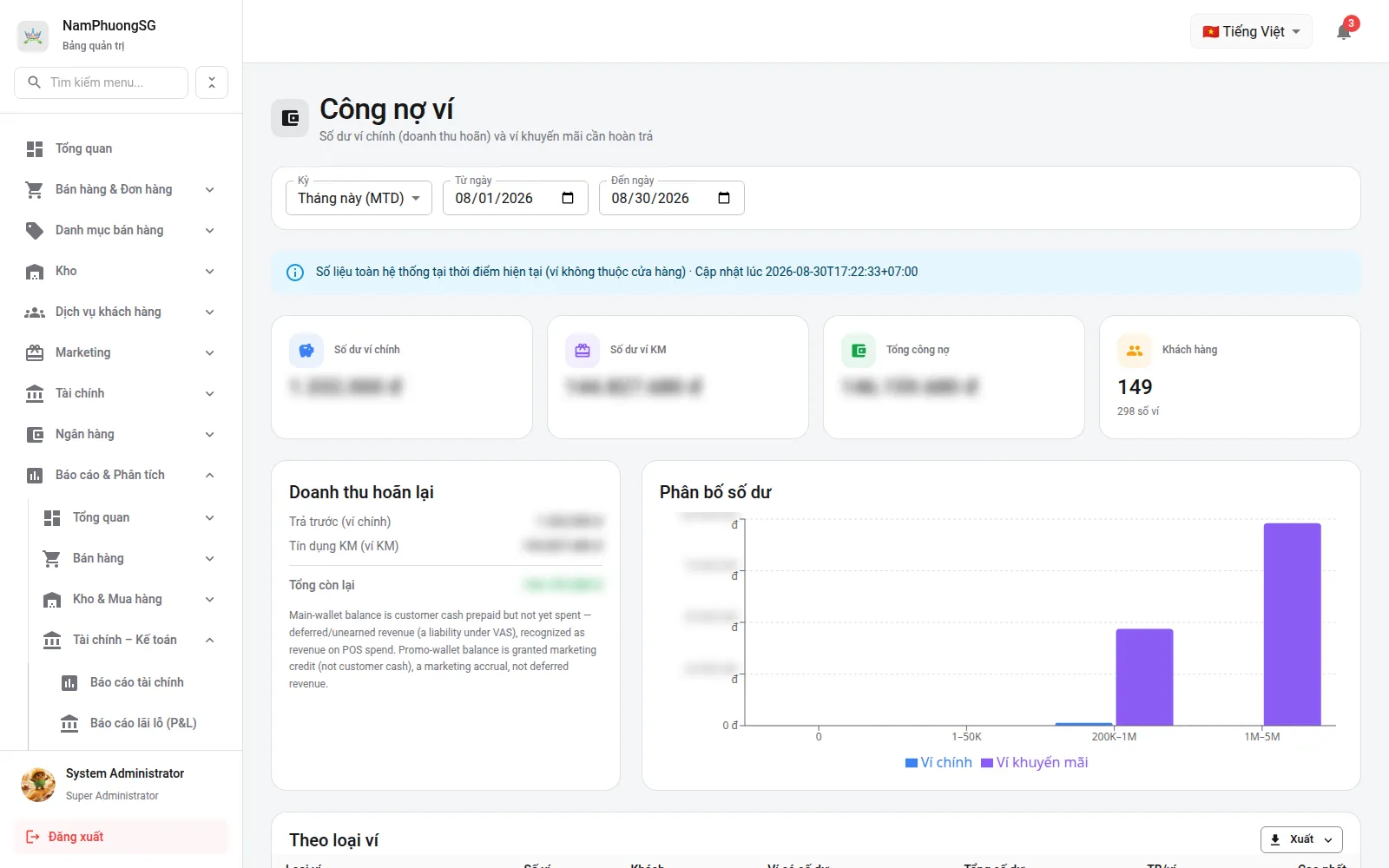Click the Danh mục bán hàng tag icon
1389x868 pixels.
coord(35,231)
